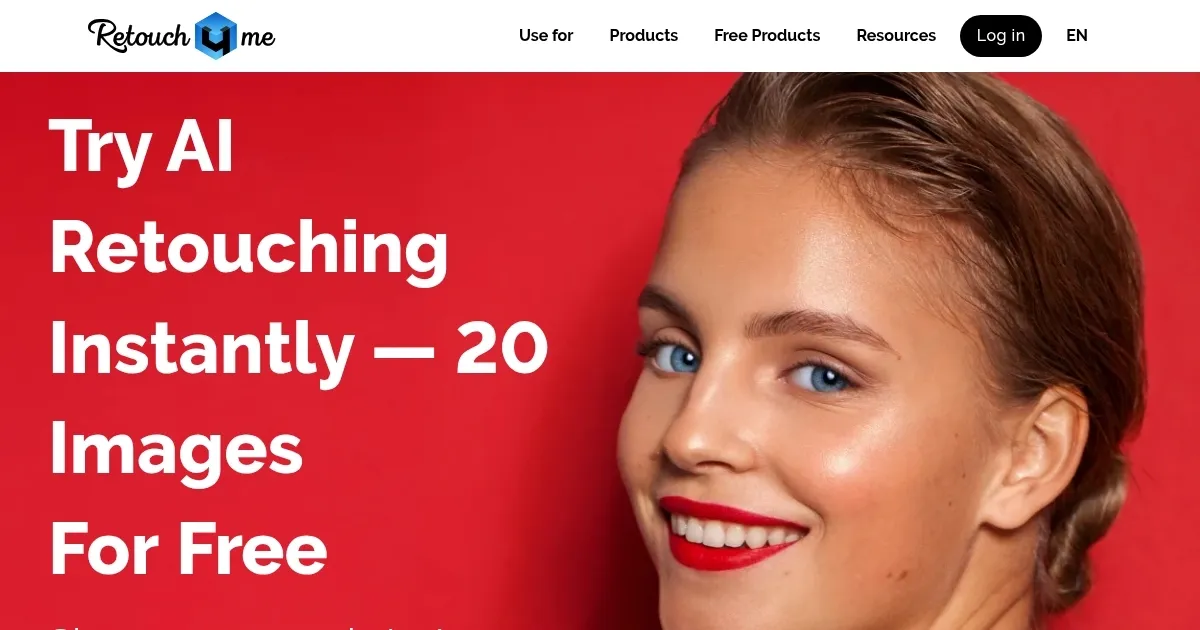Open the Use for menu
This screenshot has height=630, width=1200.
tap(546, 36)
